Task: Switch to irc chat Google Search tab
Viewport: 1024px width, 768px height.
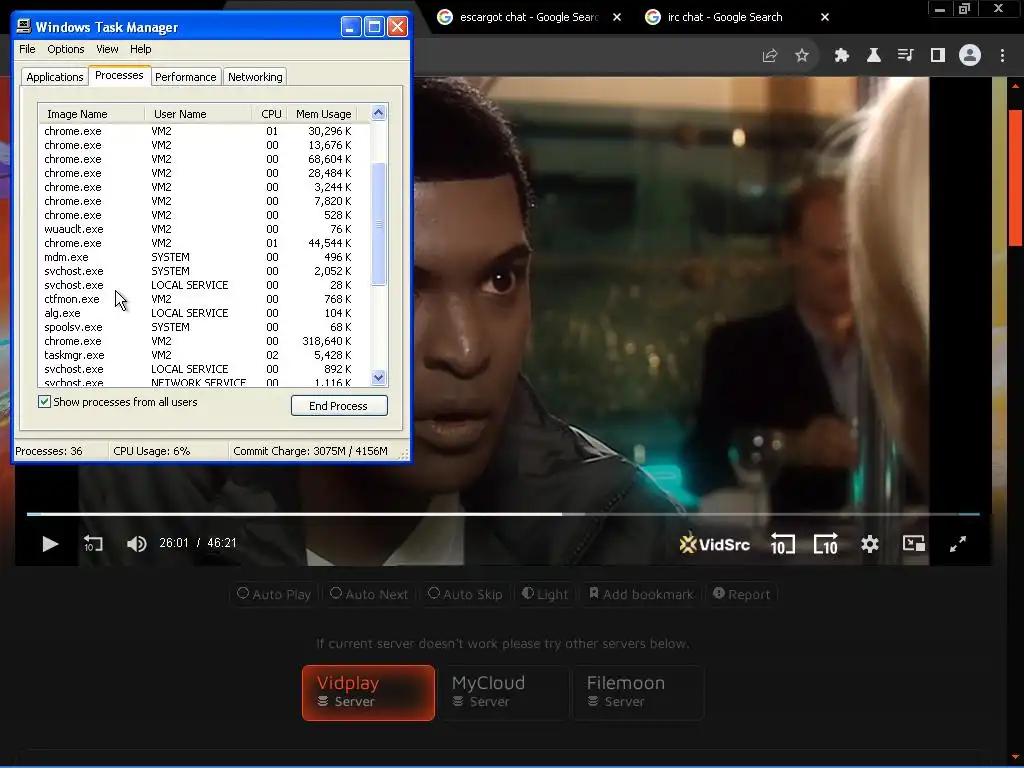Action: 725,17
